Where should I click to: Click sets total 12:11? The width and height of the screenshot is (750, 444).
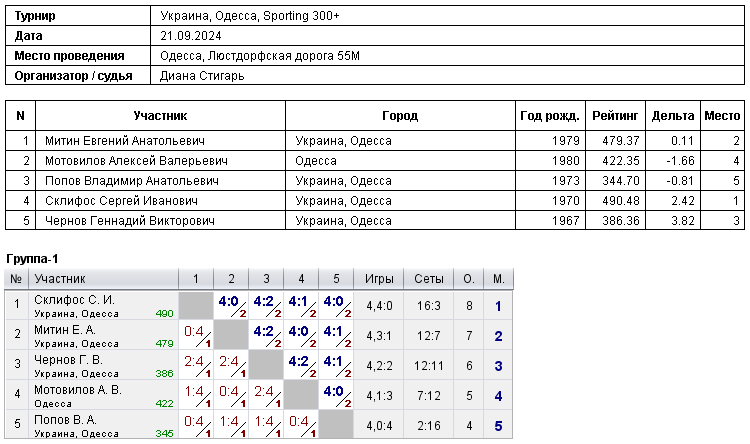click(429, 366)
